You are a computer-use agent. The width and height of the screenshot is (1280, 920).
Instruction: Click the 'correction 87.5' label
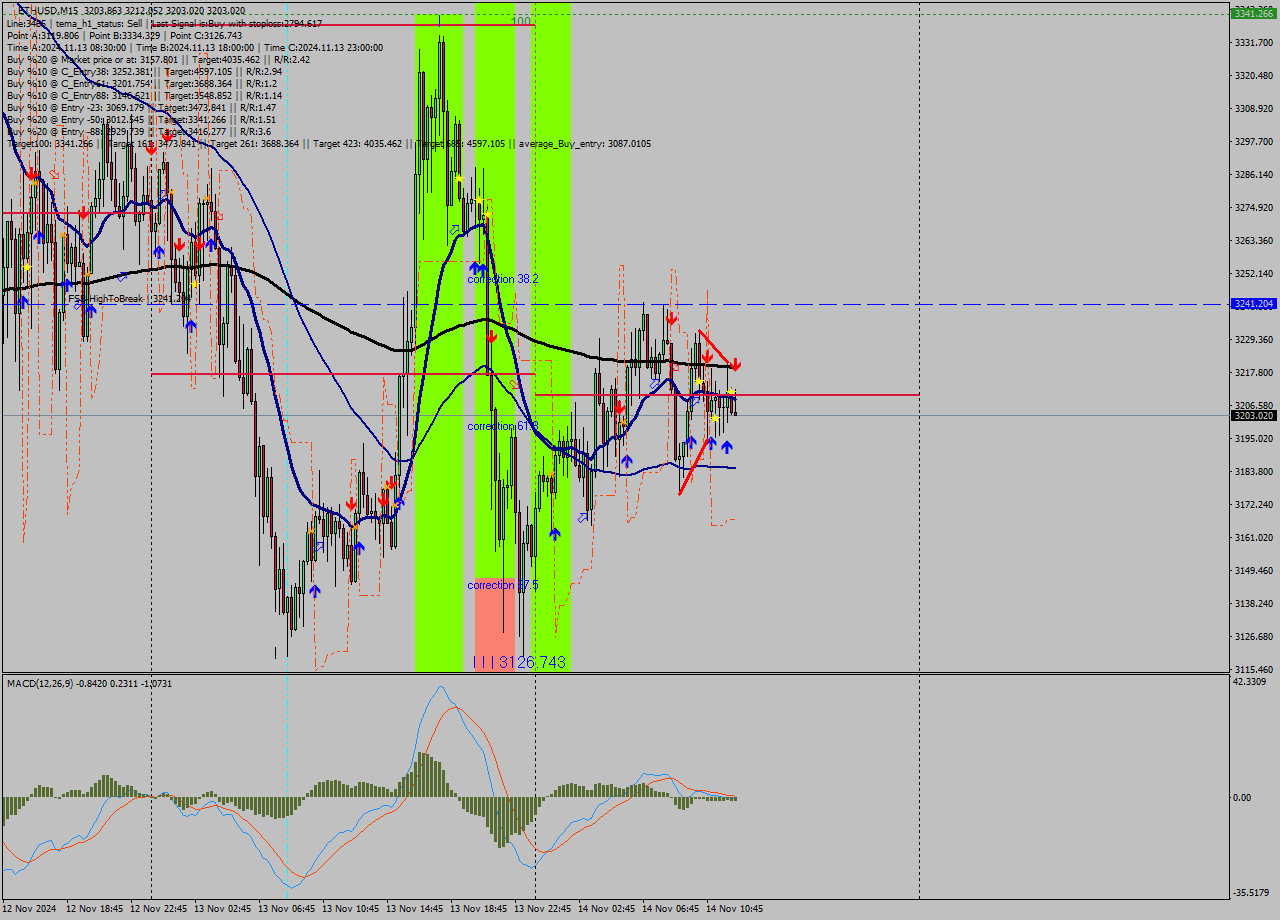point(503,585)
